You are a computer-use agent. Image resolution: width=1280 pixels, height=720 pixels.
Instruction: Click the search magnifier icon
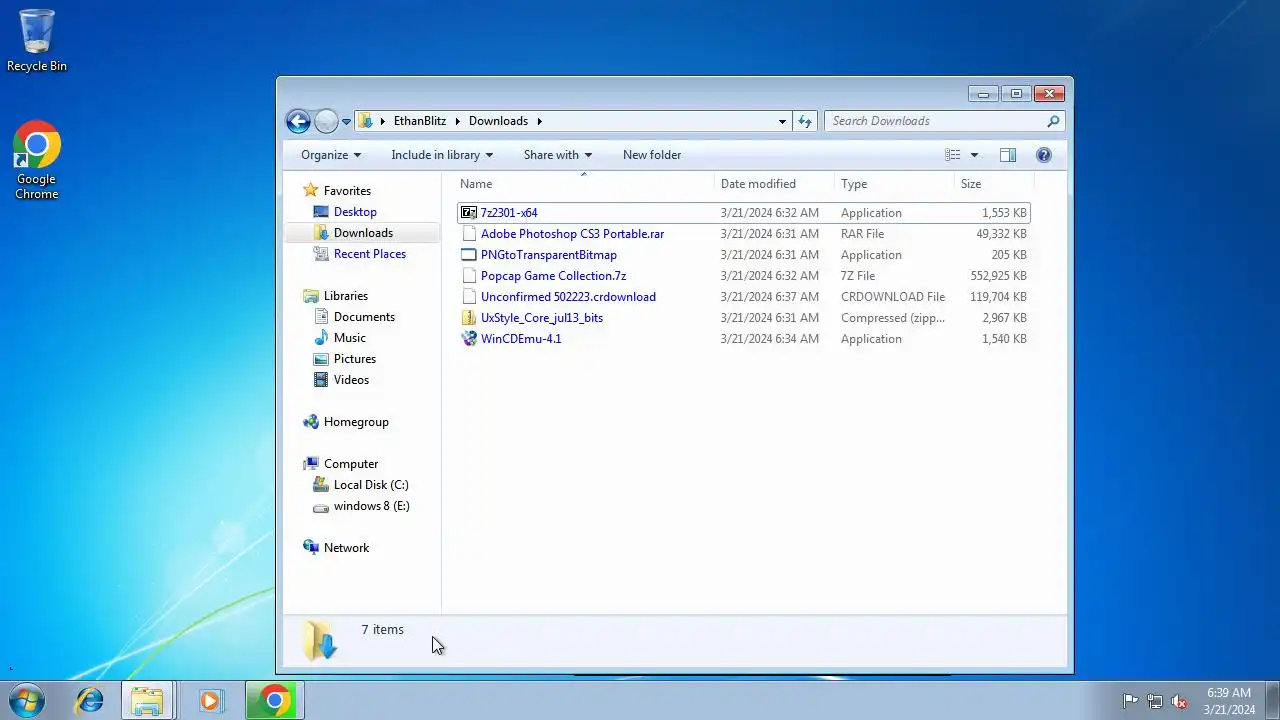1053,121
